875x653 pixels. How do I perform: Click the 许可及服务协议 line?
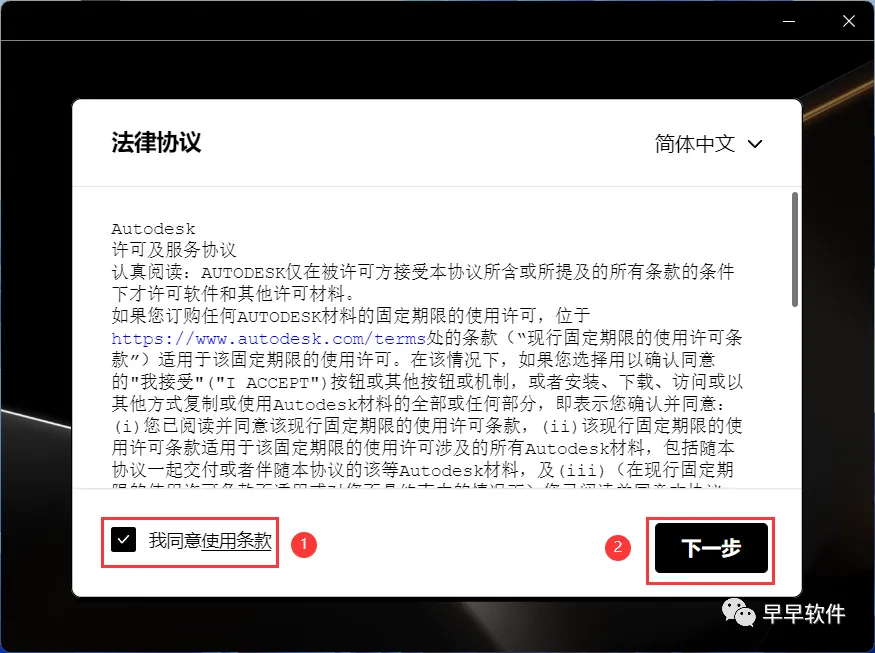(x=174, y=250)
